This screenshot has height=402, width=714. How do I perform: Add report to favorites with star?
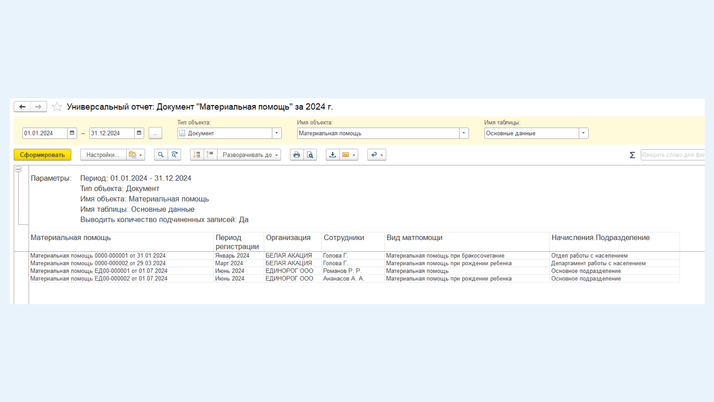click(x=57, y=107)
